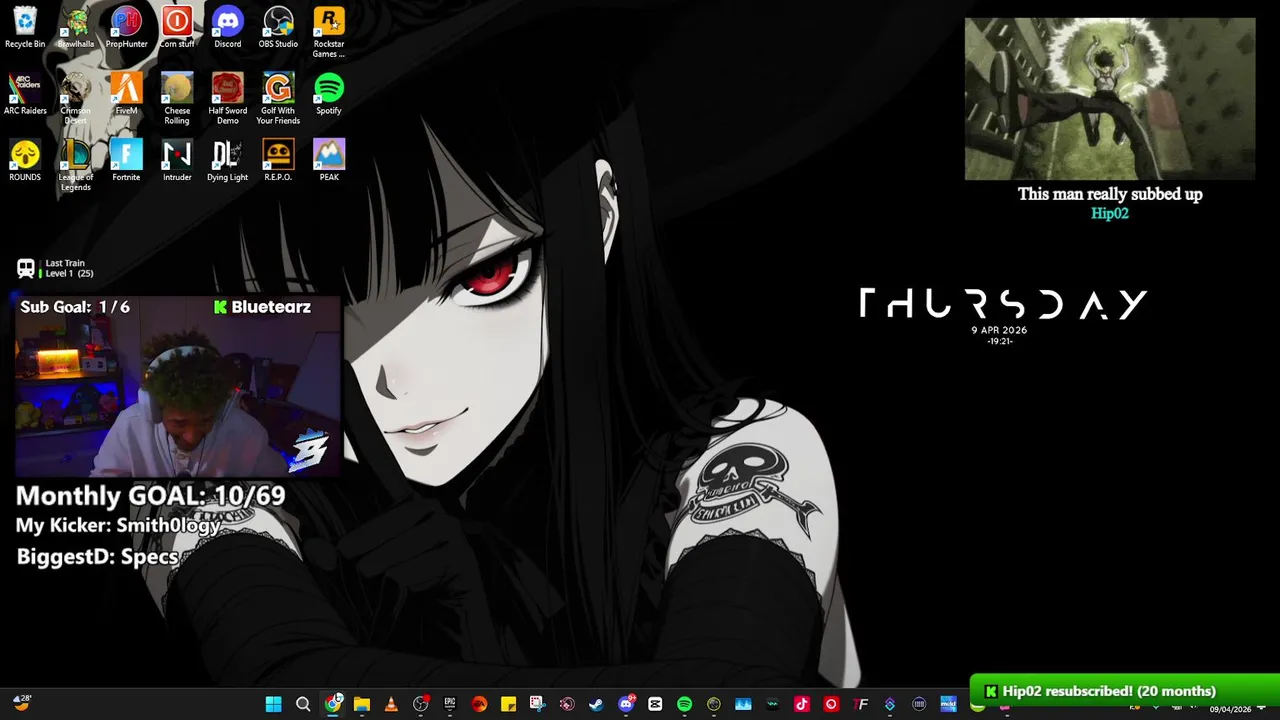Open the Recycle Bin desktop icon

click(25, 27)
